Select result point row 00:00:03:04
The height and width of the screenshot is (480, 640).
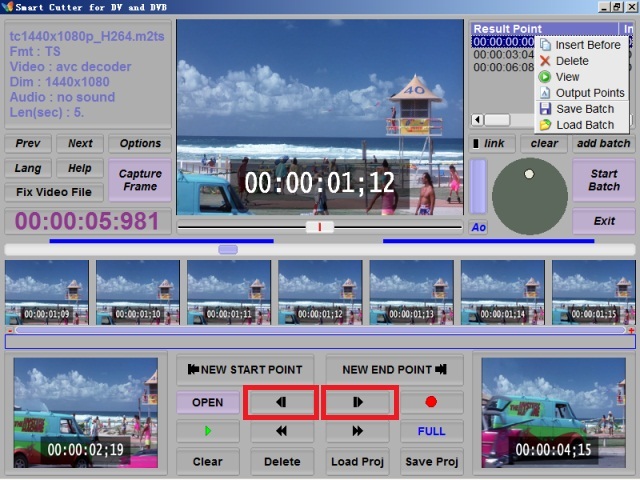pos(504,54)
